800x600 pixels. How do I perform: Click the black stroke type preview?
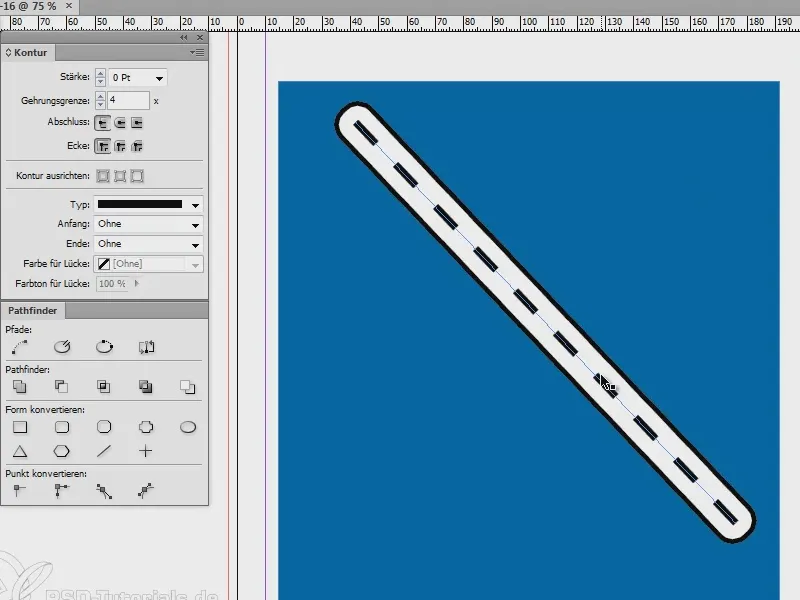coord(140,205)
